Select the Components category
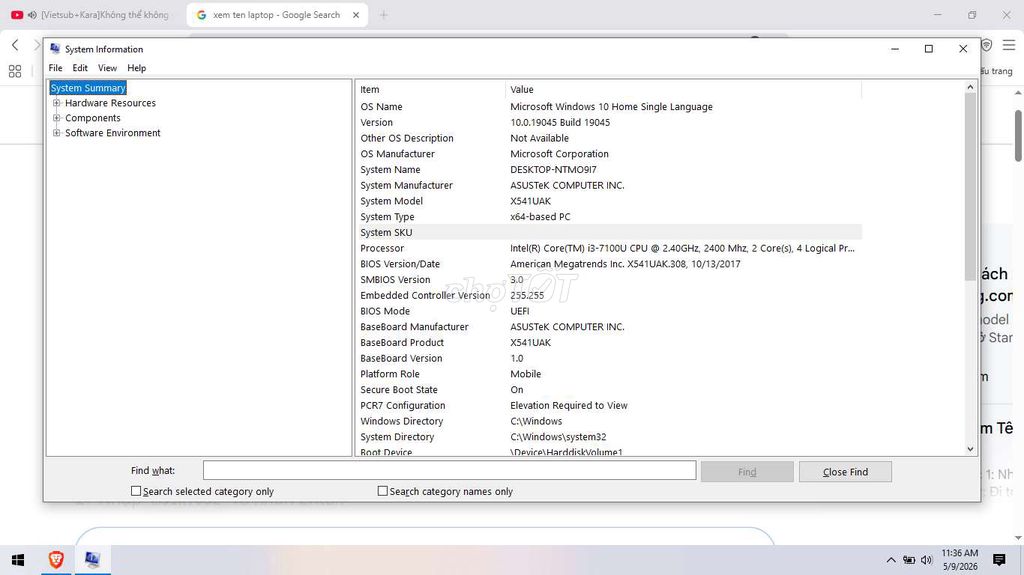Screen dimensions: 1024x575 coord(93,118)
